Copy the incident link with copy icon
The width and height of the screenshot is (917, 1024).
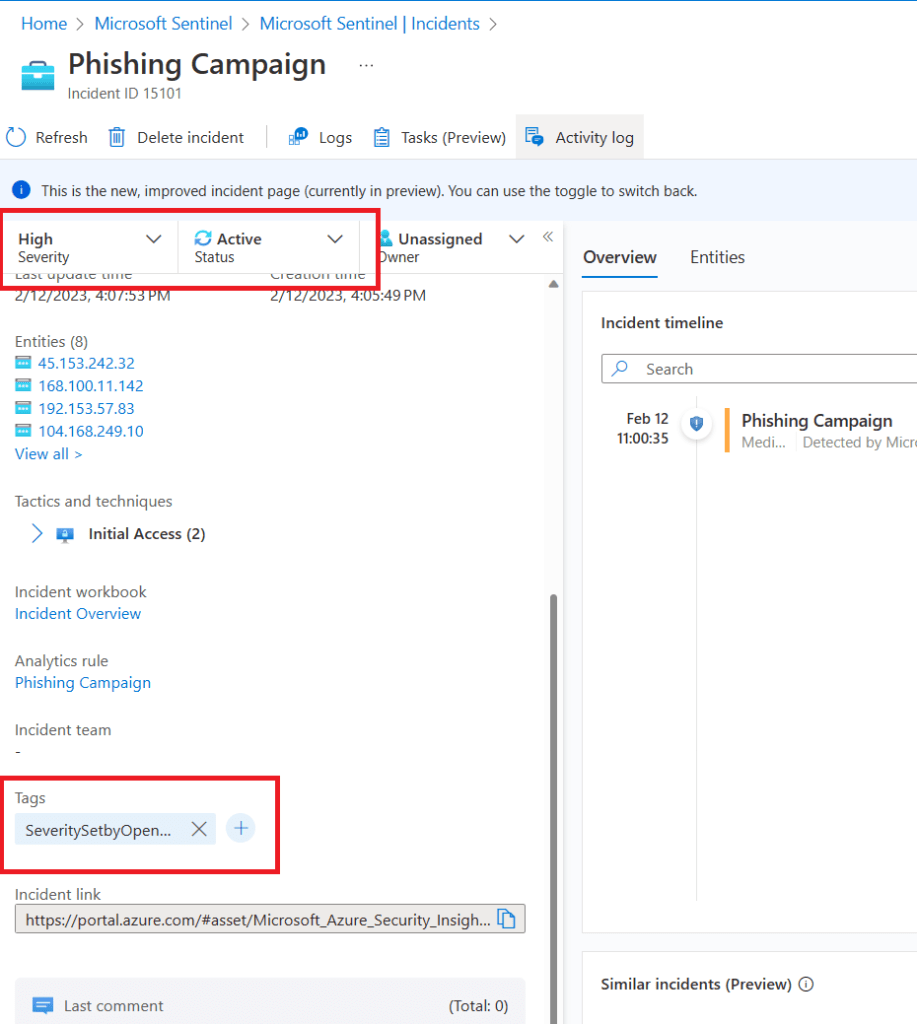507,919
